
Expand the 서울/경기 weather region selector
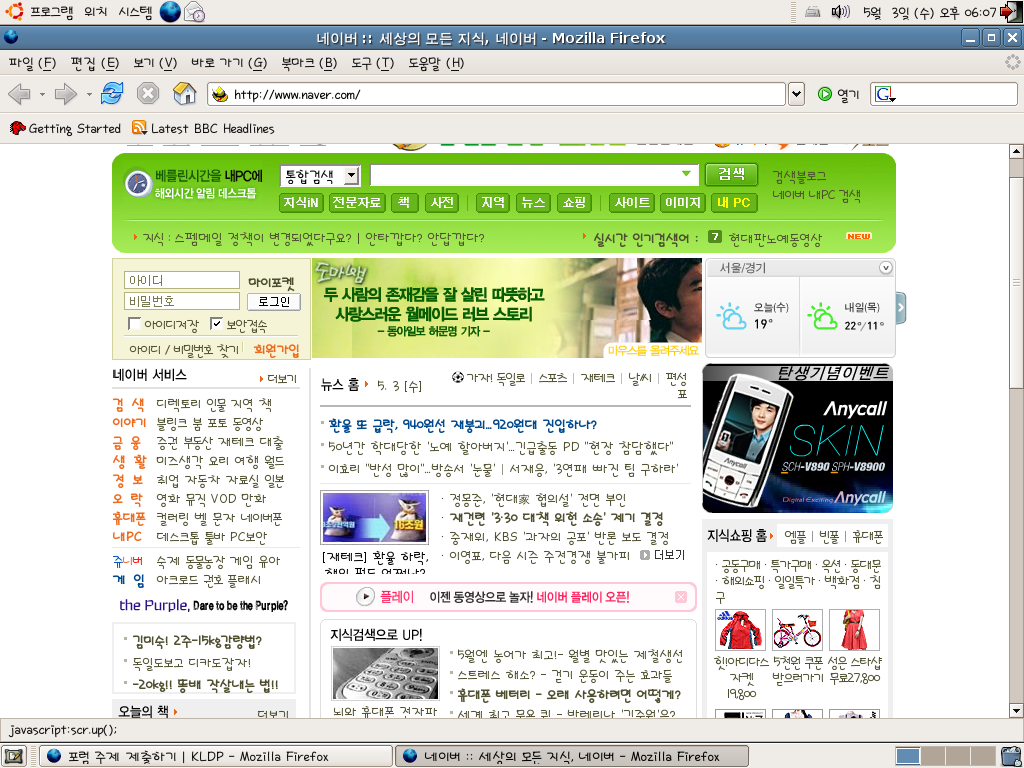(x=886, y=268)
